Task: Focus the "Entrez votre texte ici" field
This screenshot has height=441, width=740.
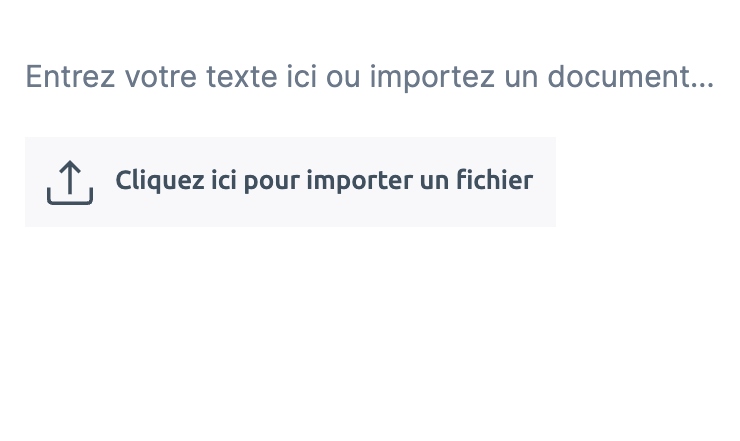Action: tap(369, 76)
